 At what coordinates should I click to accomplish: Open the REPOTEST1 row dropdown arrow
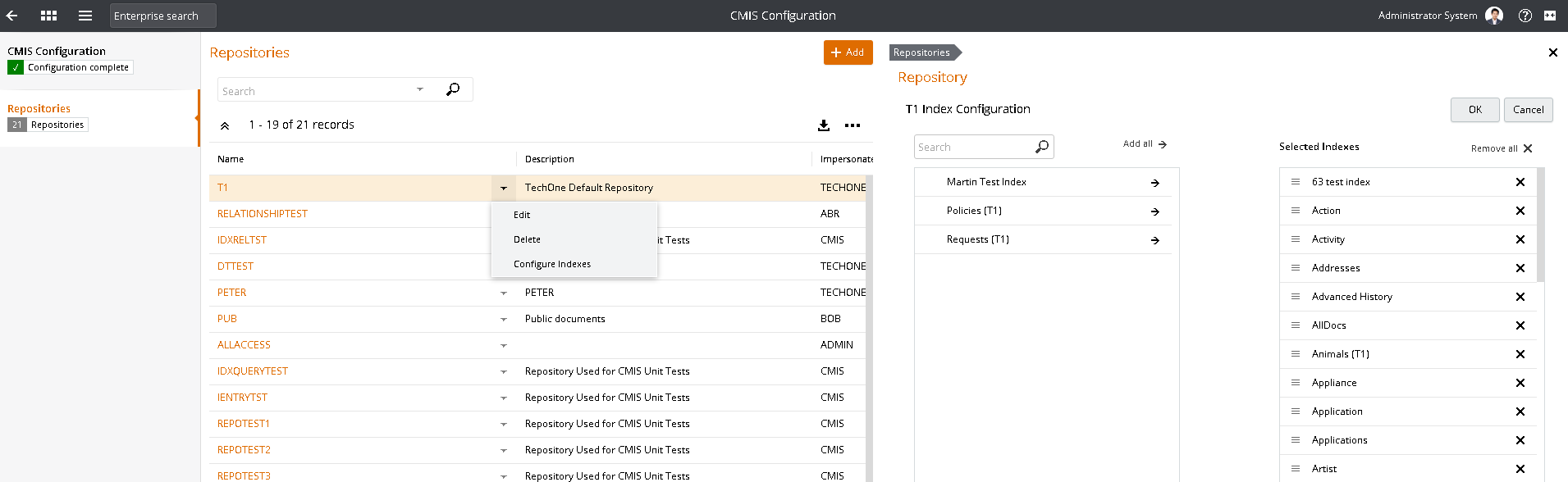(504, 424)
